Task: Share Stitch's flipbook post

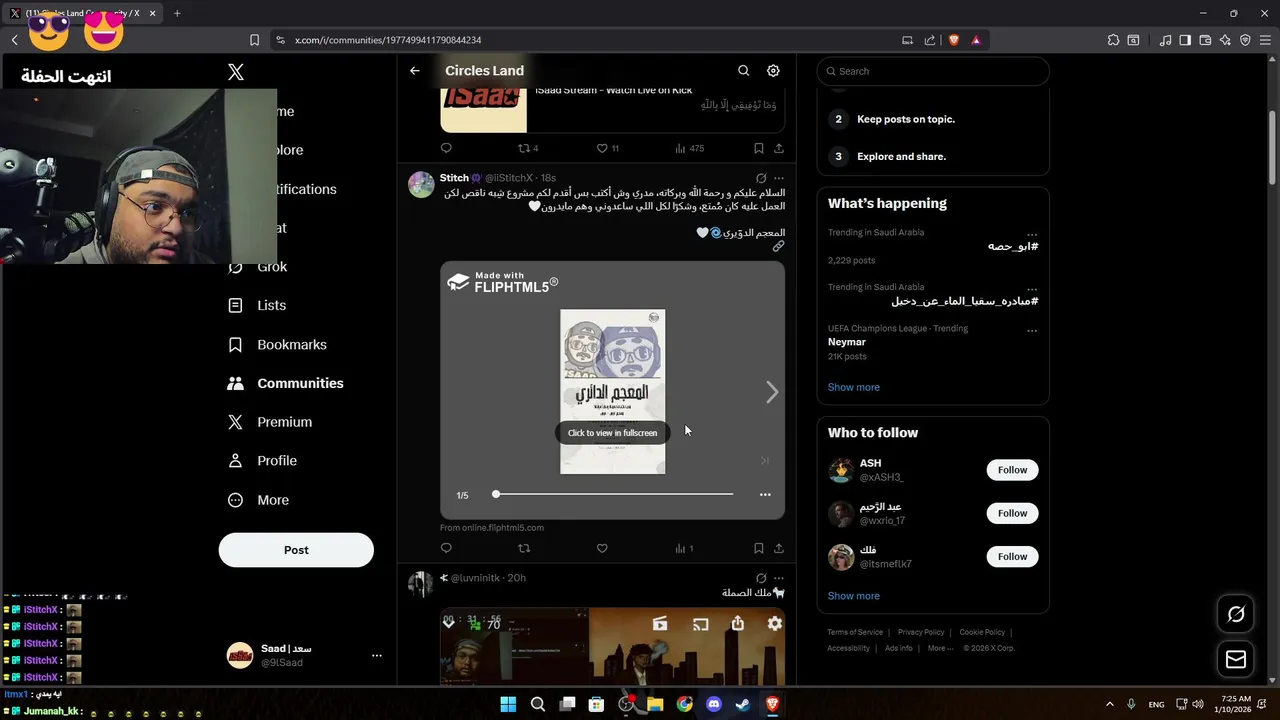Action: [779, 548]
